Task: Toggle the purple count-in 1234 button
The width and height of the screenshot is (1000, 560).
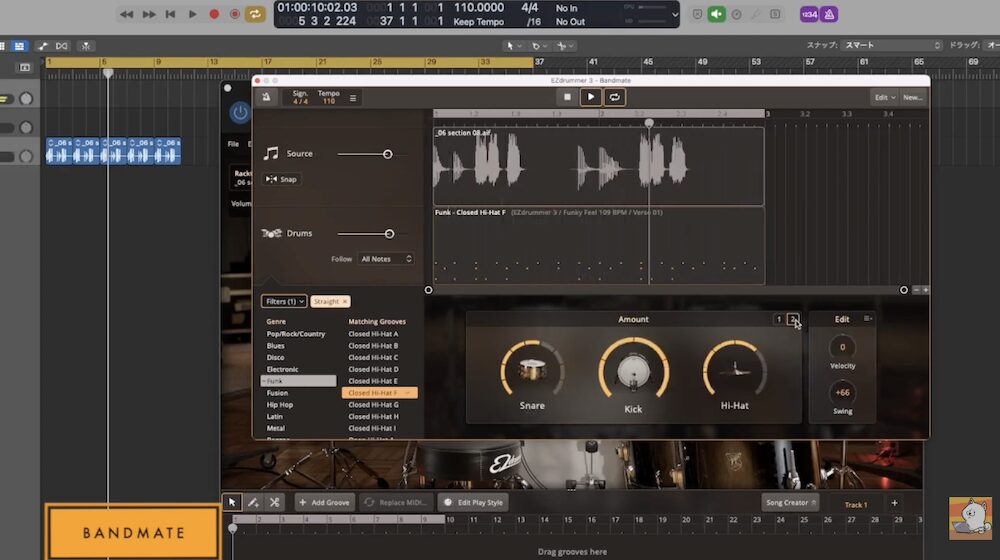Action: [809, 14]
